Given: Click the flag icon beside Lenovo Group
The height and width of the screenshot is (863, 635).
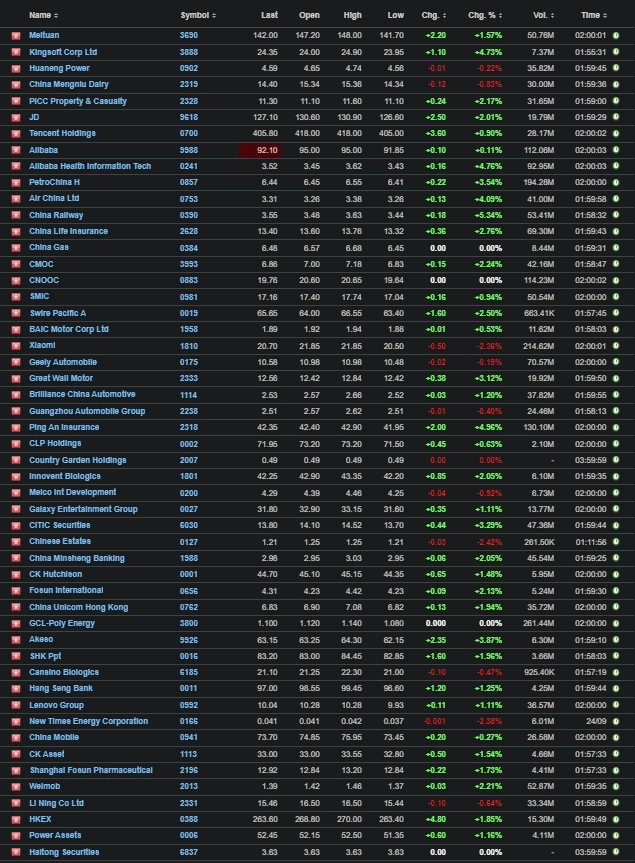Looking at the screenshot, I should pyautogui.click(x=17, y=706).
